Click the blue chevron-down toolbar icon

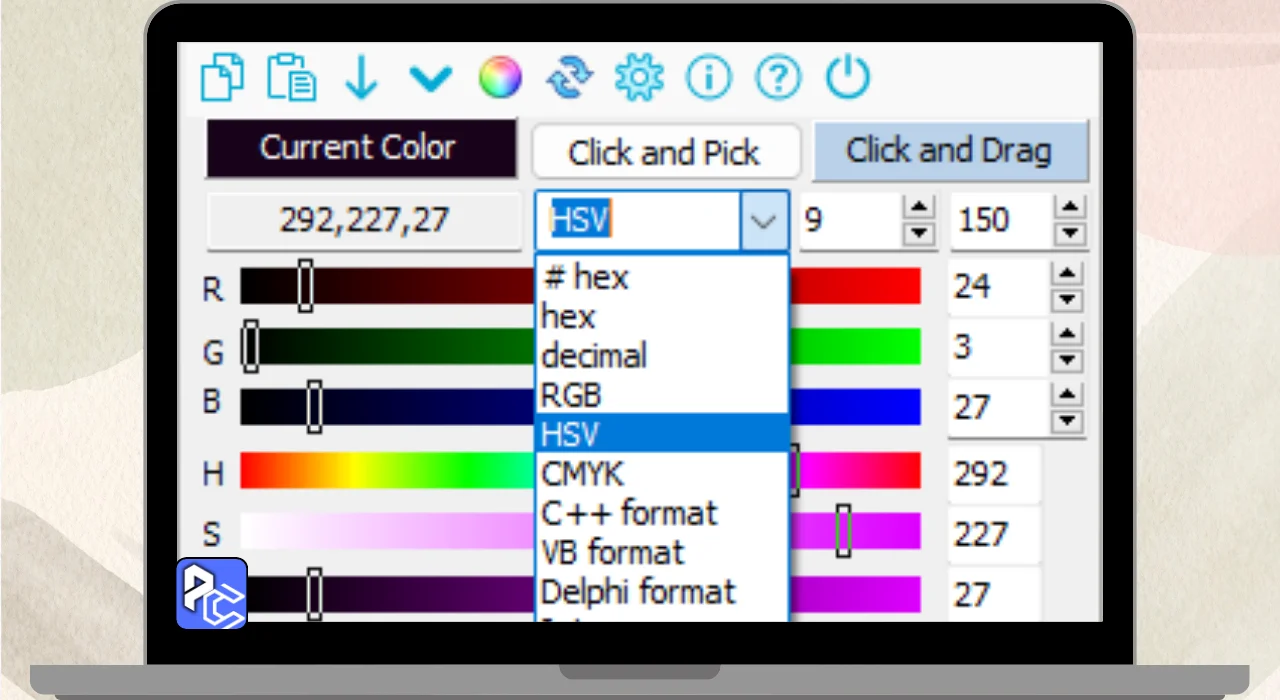click(430, 78)
